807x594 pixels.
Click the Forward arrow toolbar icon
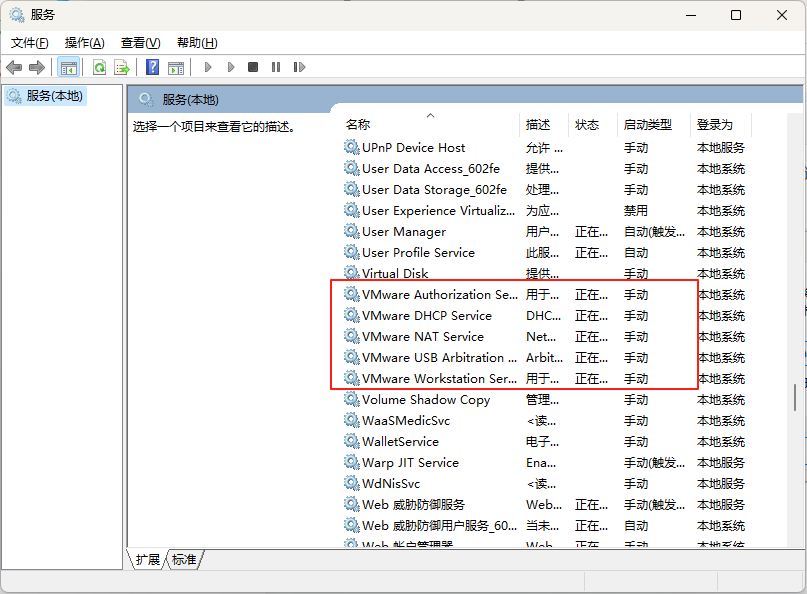(37, 67)
